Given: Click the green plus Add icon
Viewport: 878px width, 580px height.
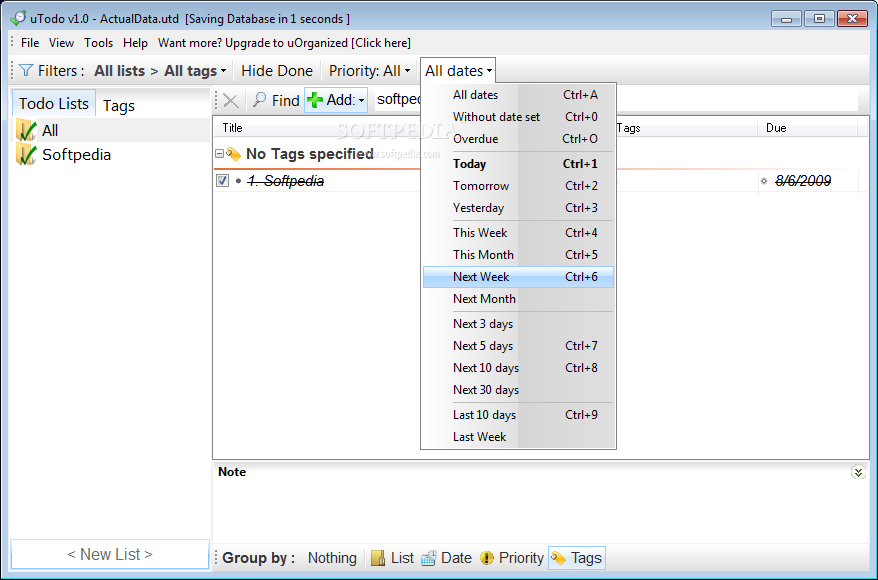Looking at the screenshot, I should click(x=315, y=100).
